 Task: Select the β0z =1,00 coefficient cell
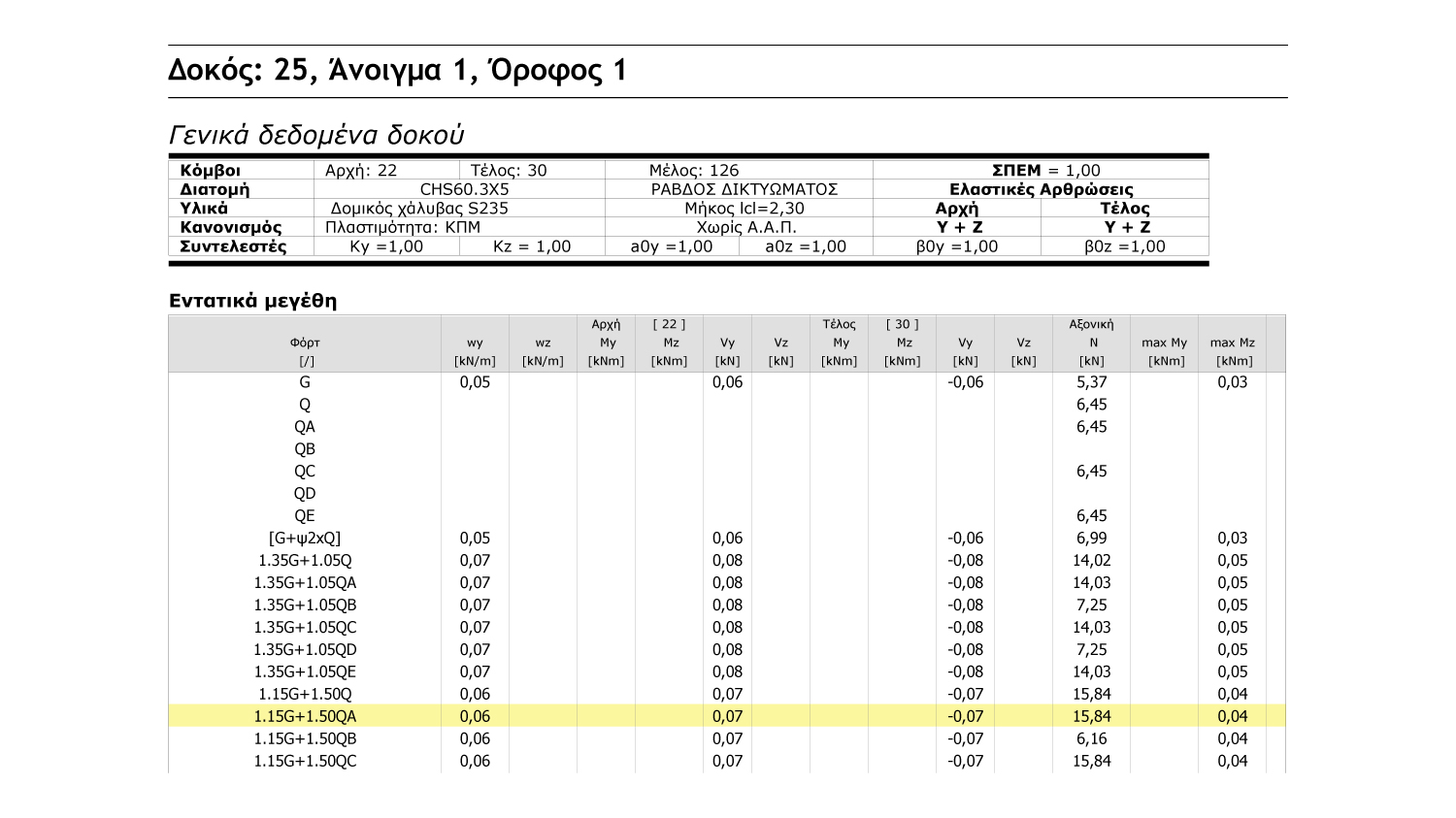1124,246
